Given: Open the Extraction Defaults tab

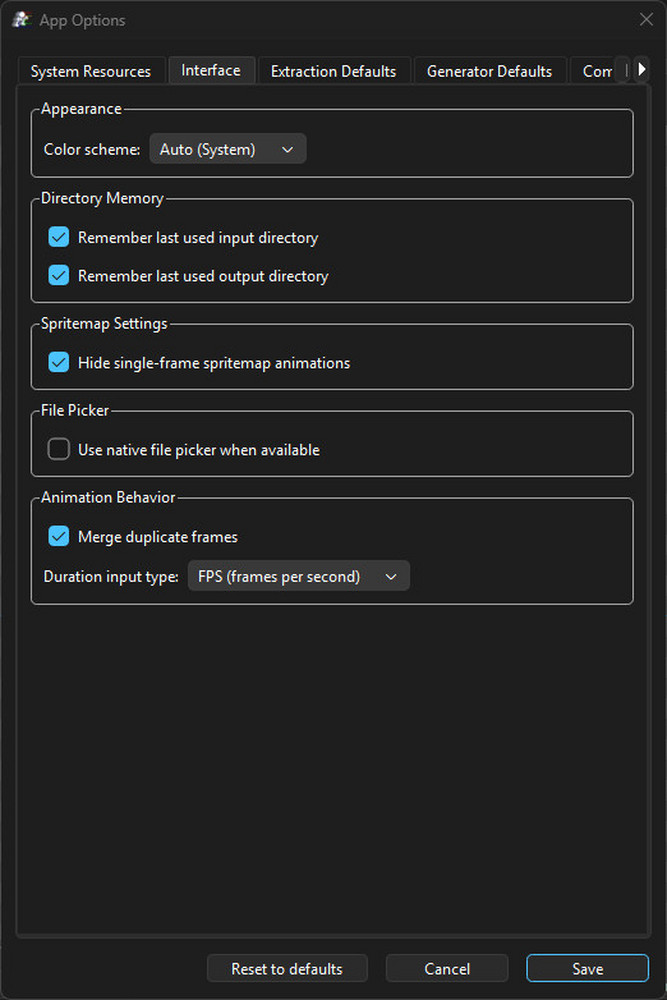Looking at the screenshot, I should pos(334,70).
